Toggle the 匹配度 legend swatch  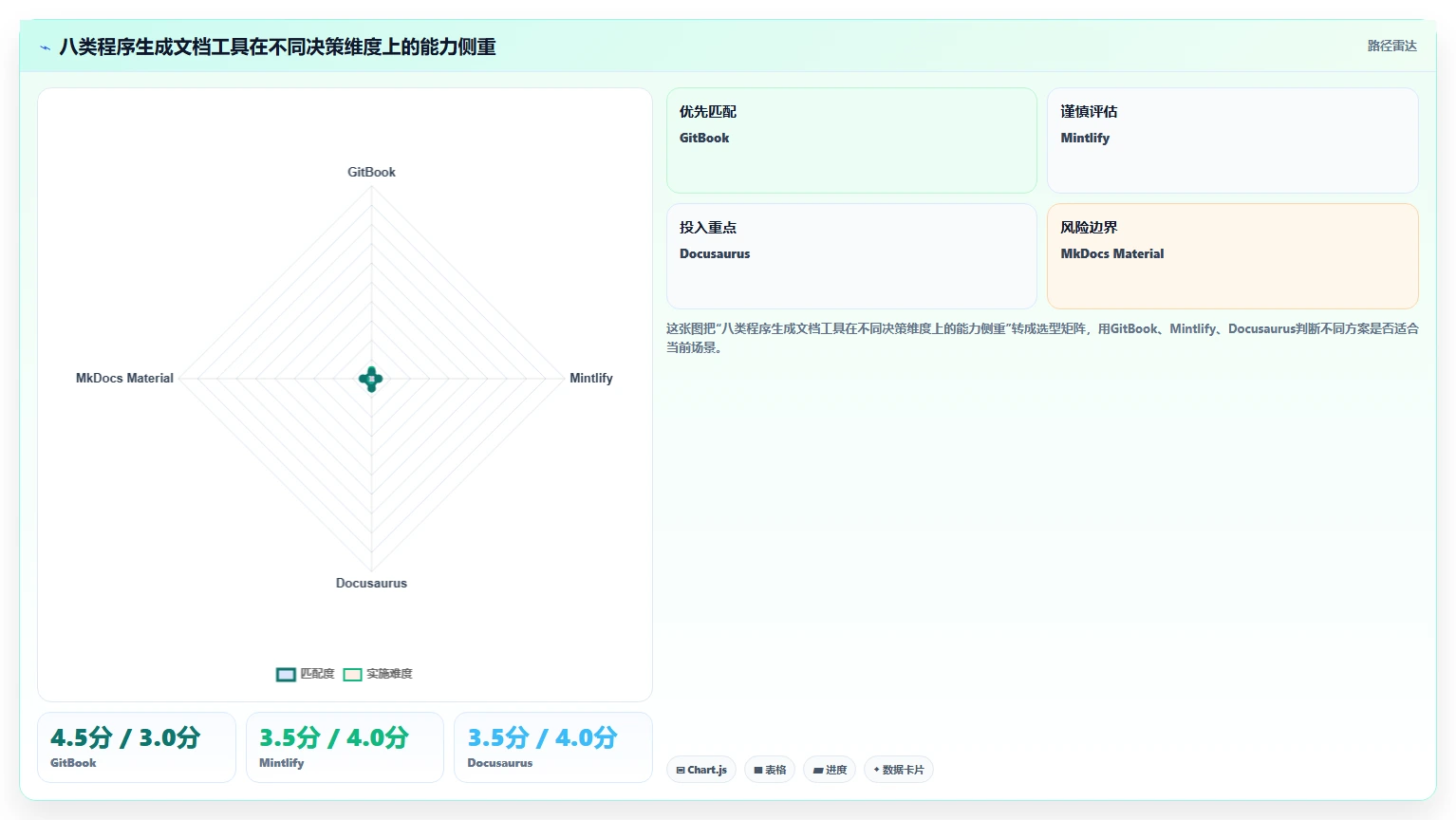click(x=286, y=674)
